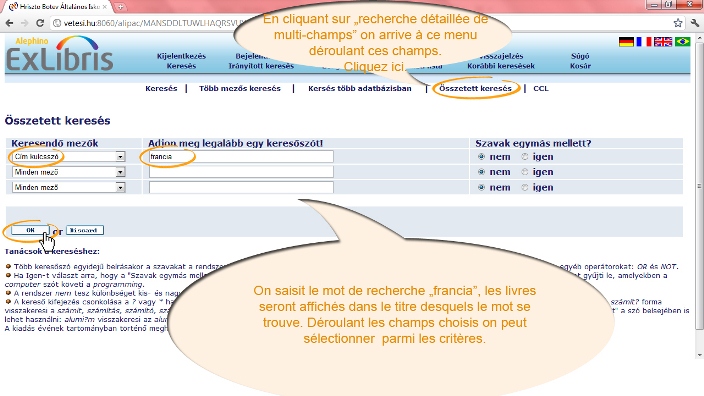Open the third row 'Minden mező' dropdown
Viewport: 704px width, 396px height.
(x=68, y=187)
